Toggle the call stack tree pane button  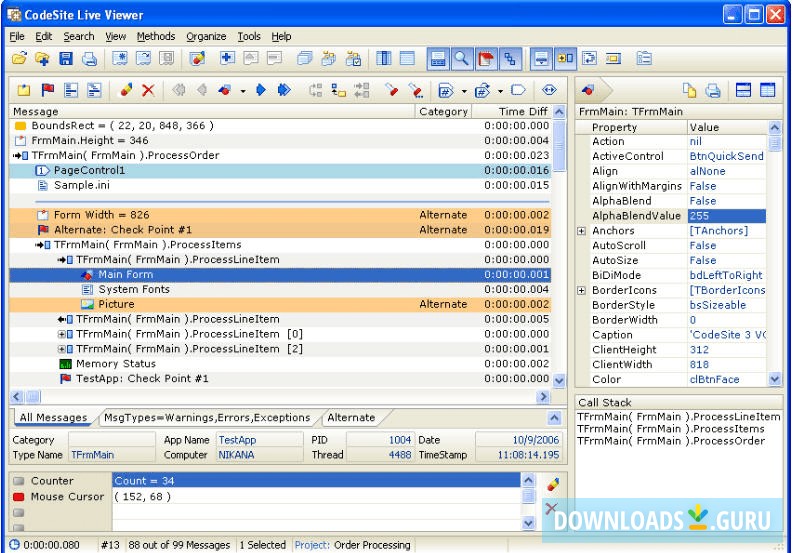(510, 59)
